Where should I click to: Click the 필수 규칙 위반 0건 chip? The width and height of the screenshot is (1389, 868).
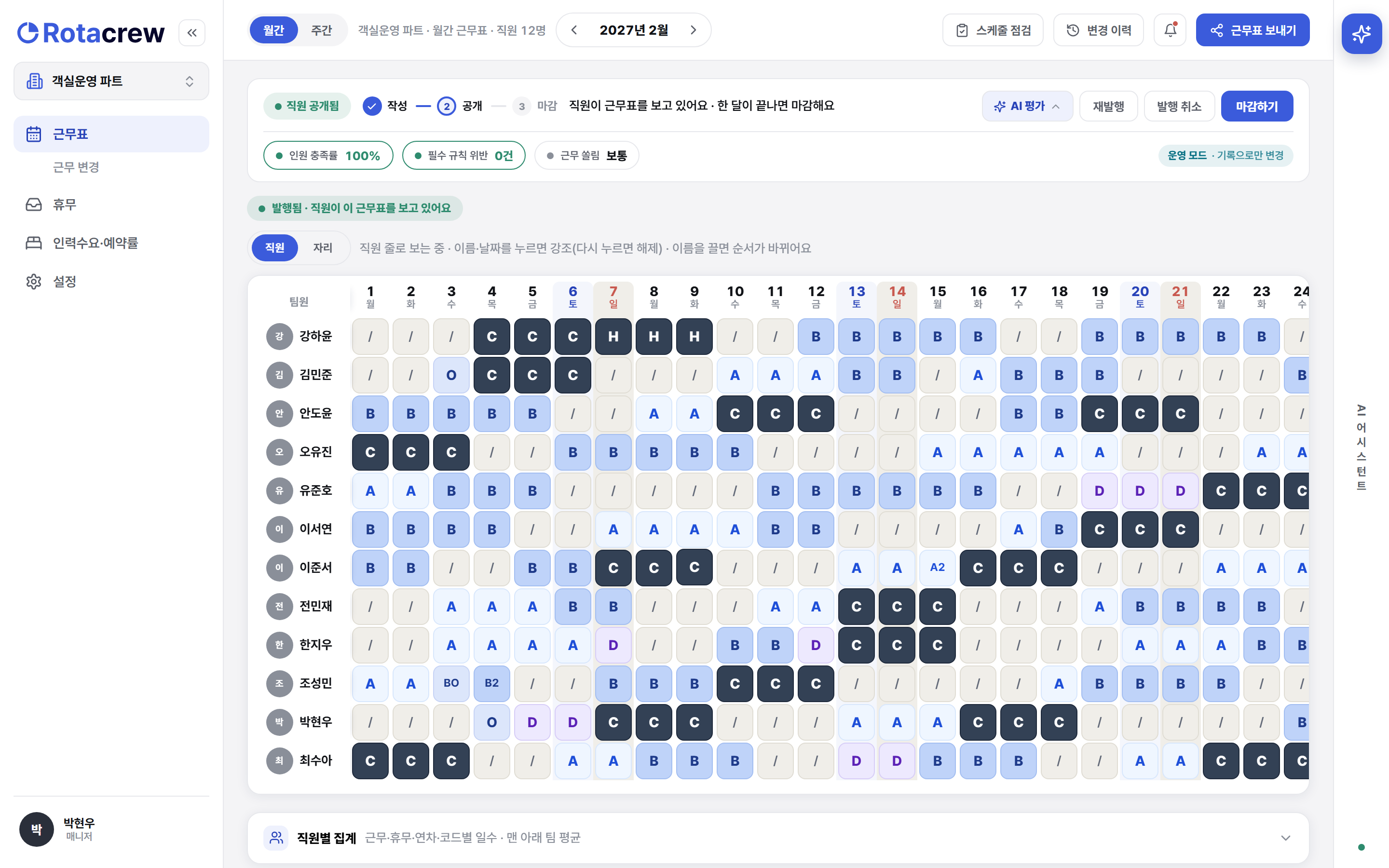coord(464,156)
